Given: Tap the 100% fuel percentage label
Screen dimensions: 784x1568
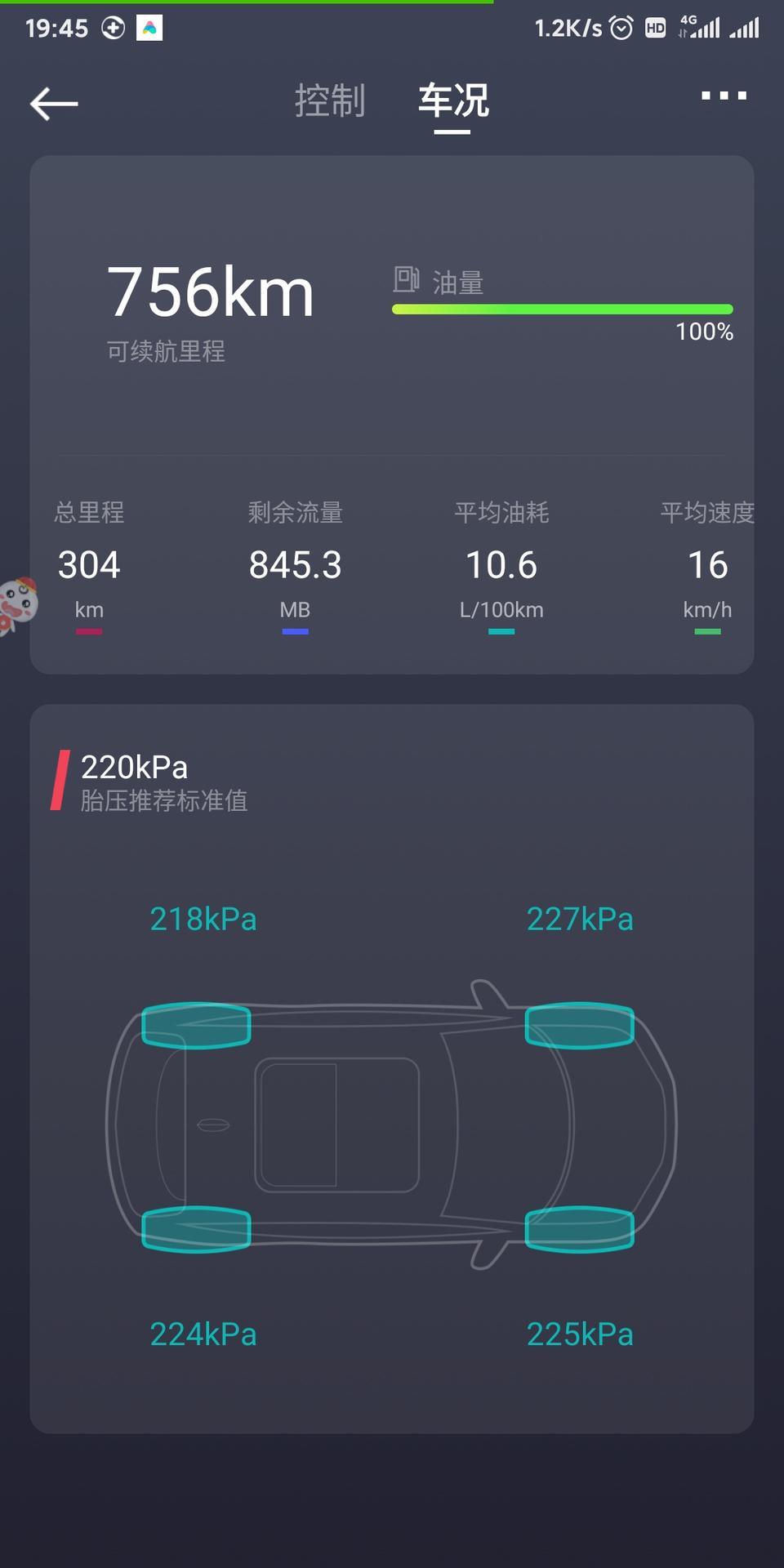Looking at the screenshot, I should (x=704, y=332).
